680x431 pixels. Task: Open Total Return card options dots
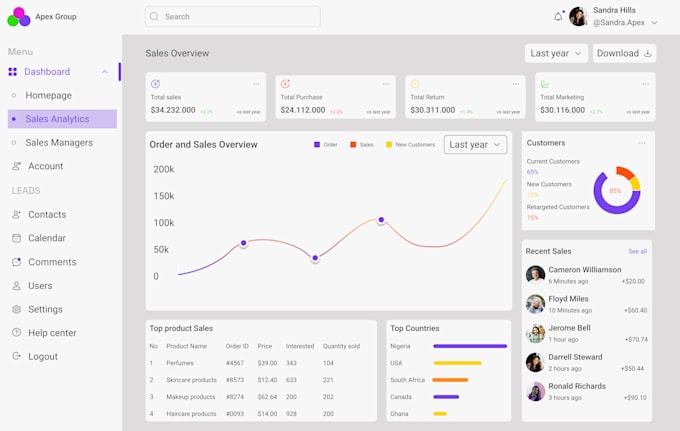(x=516, y=84)
